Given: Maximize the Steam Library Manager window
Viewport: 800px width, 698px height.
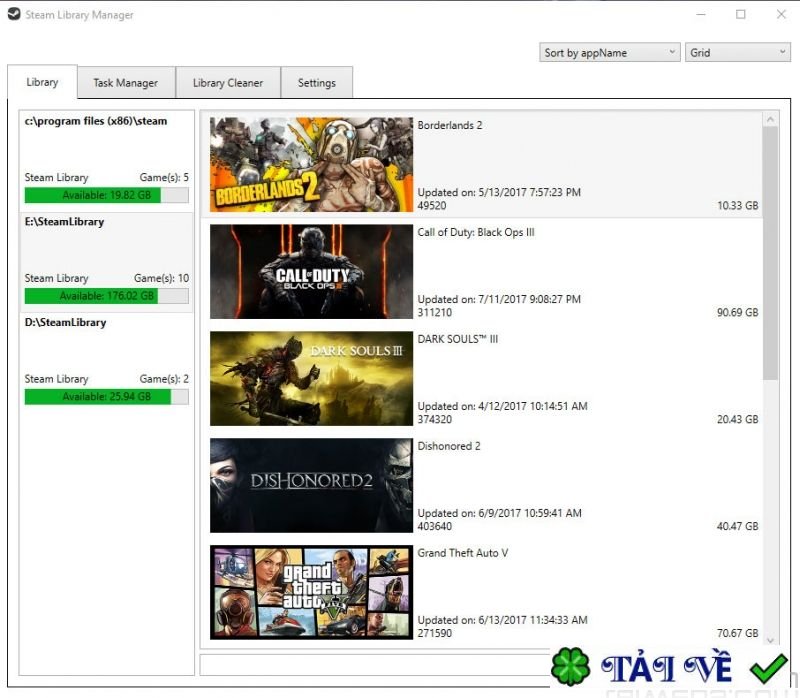Looking at the screenshot, I should 741,15.
